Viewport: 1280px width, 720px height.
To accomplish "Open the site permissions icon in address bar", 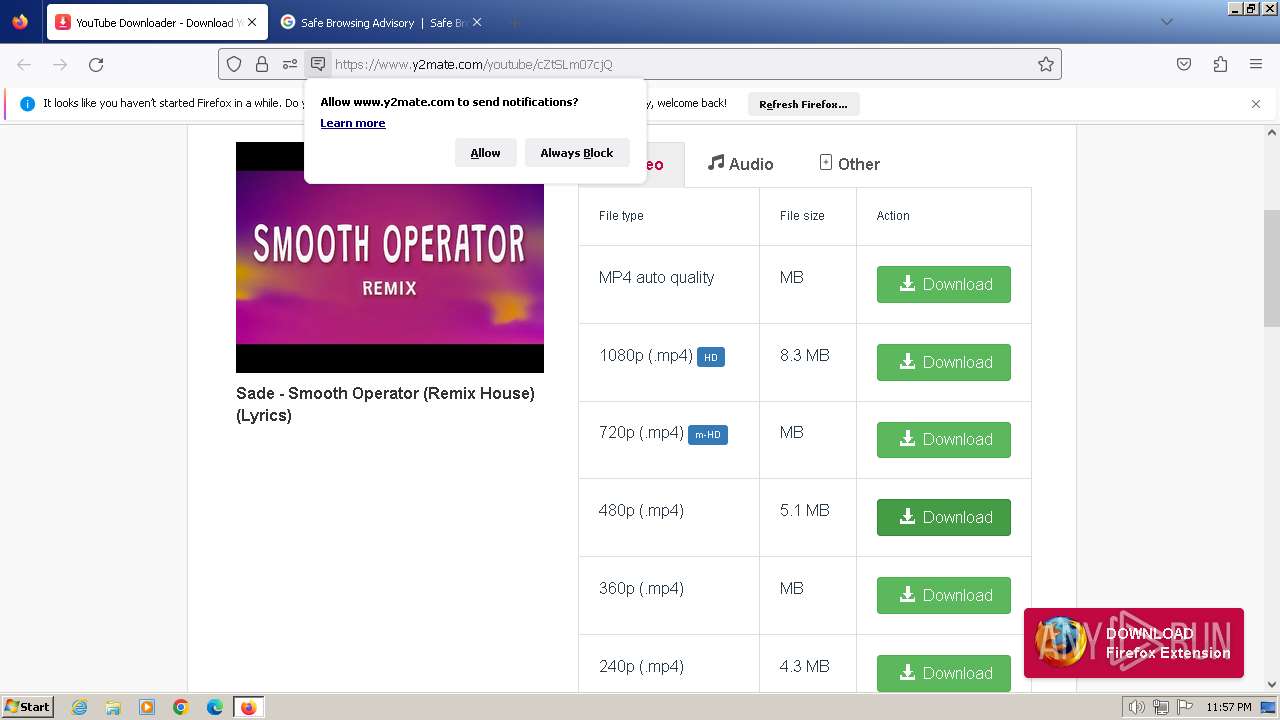I will tap(290, 64).
